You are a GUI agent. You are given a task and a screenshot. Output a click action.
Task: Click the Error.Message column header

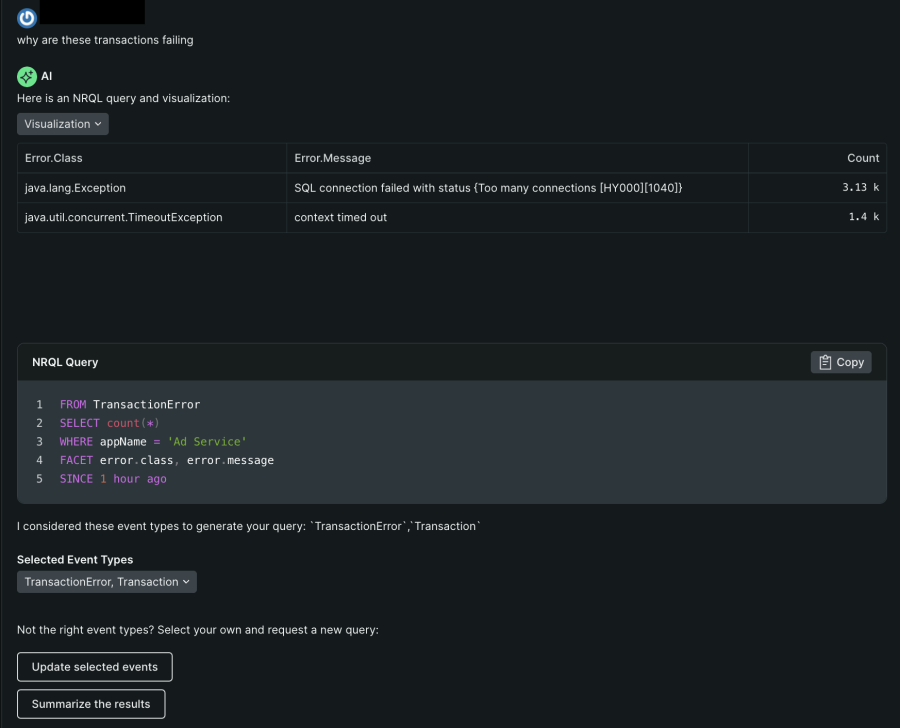click(x=332, y=158)
